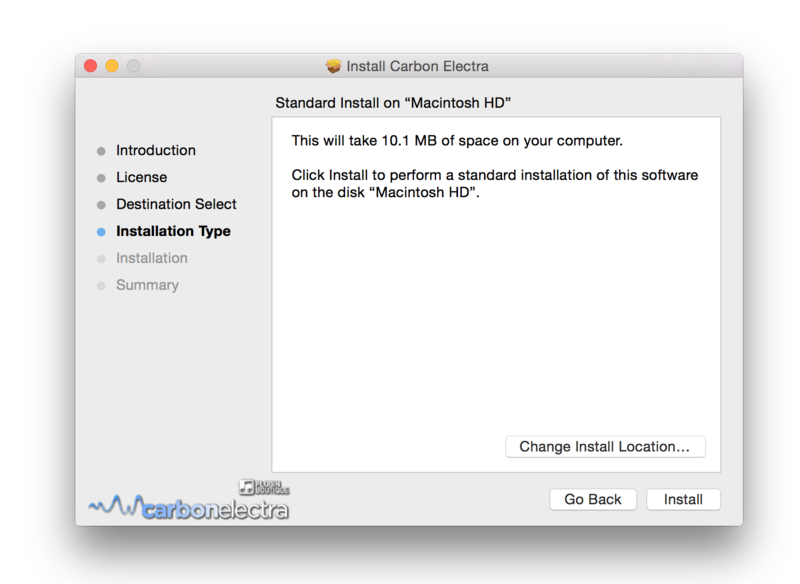Click the Plugin Boutique logo
Viewport: 800px width, 584px height.
click(264, 487)
